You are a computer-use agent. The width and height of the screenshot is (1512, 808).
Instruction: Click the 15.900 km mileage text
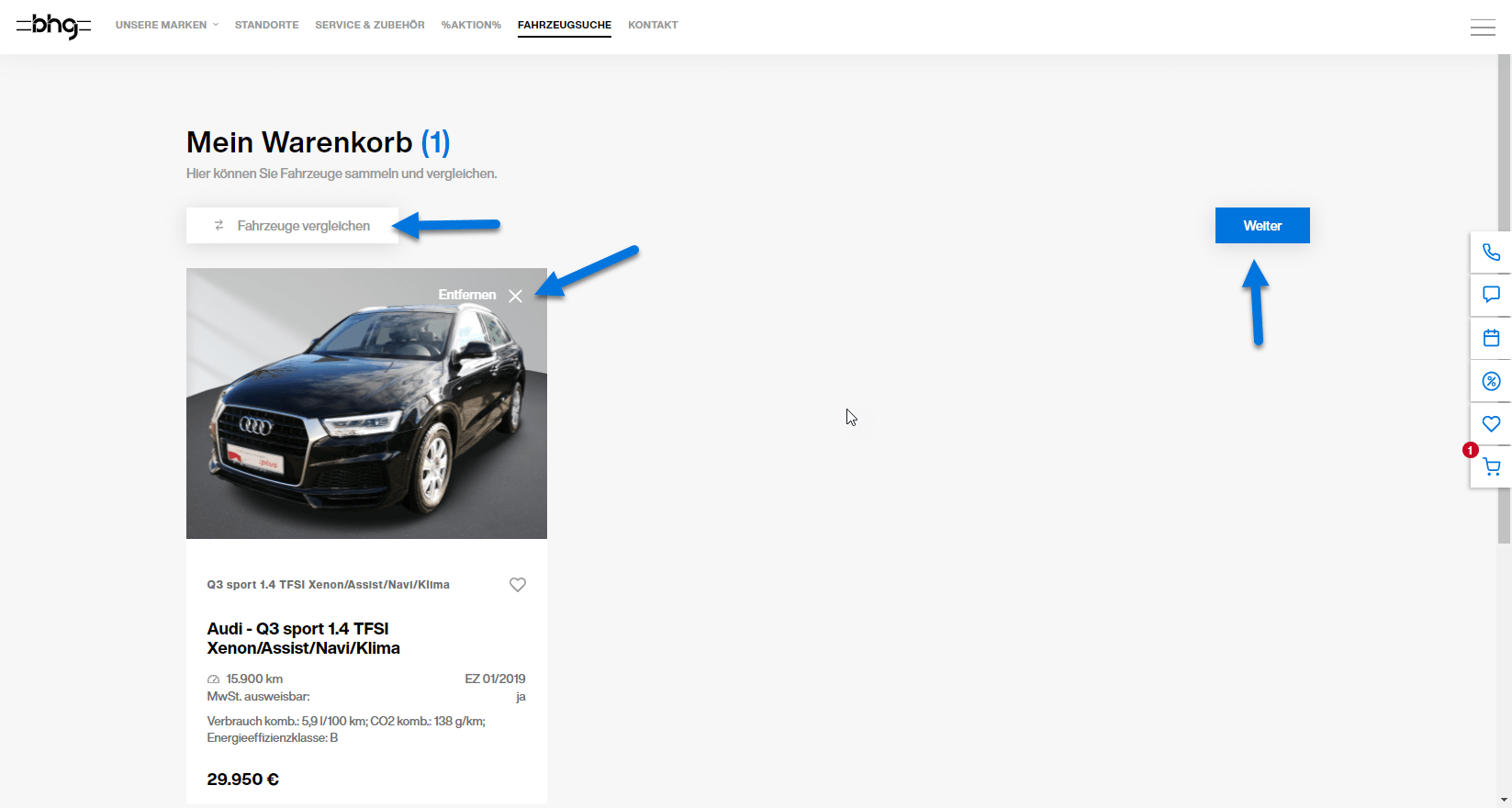[254, 679]
